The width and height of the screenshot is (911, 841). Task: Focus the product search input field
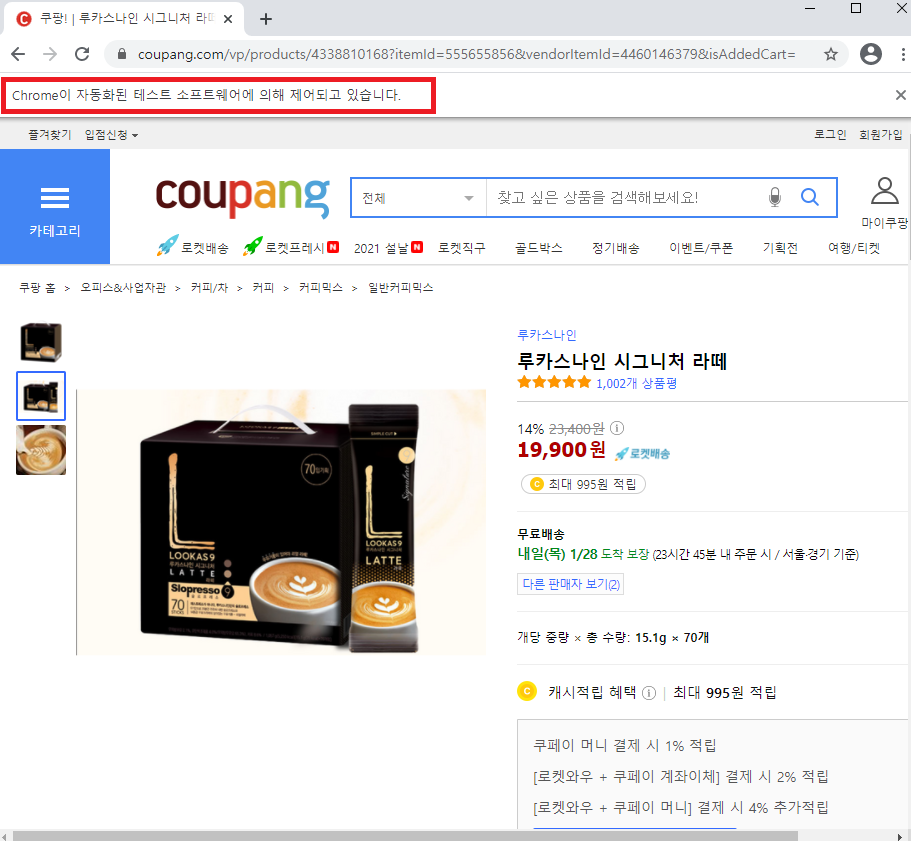point(626,197)
